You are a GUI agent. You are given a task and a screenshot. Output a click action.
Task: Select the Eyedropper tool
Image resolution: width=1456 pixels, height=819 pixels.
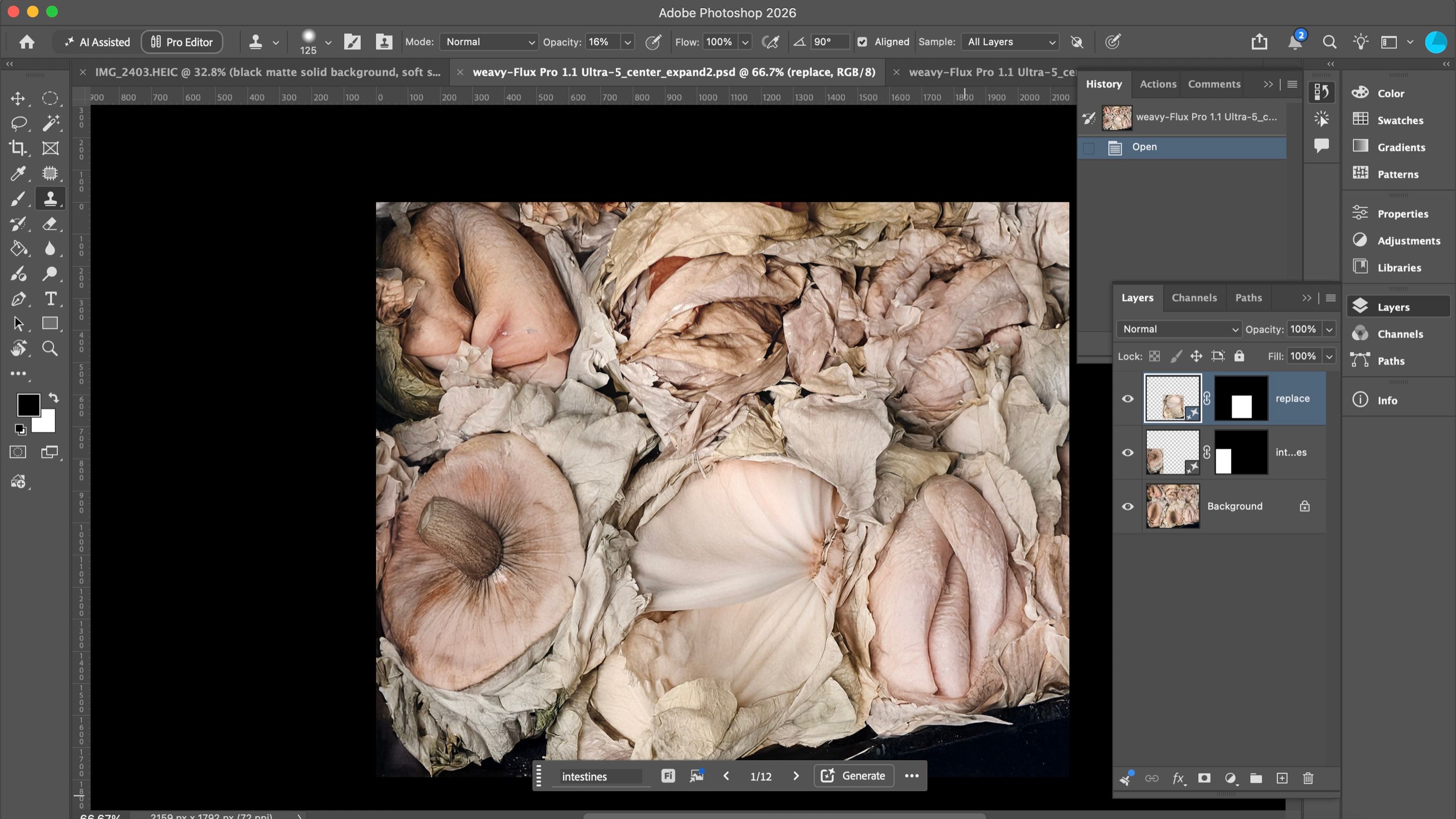click(x=18, y=173)
